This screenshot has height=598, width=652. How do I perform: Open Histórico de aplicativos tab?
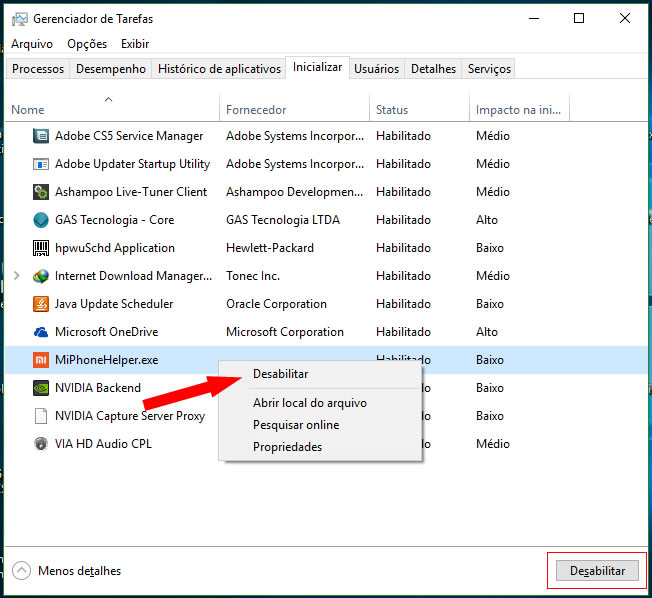(x=219, y=69)
